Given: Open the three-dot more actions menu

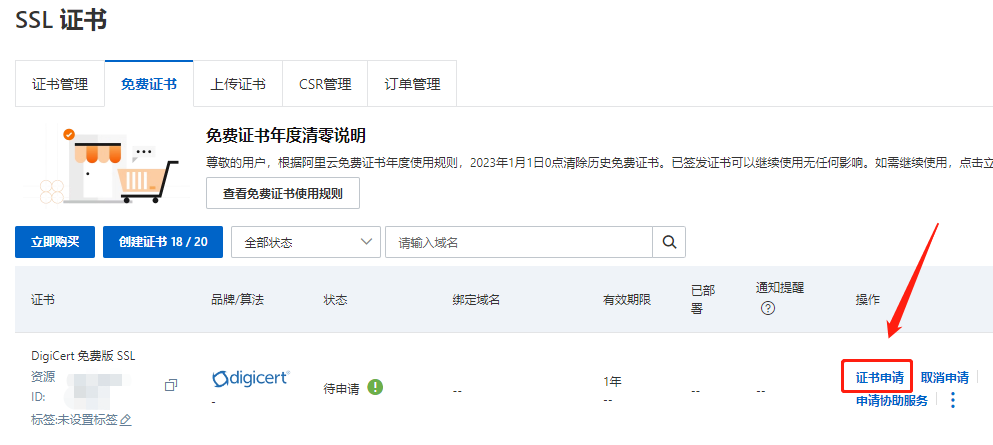Looking at the screenshot, I should [x=952, y=400].
